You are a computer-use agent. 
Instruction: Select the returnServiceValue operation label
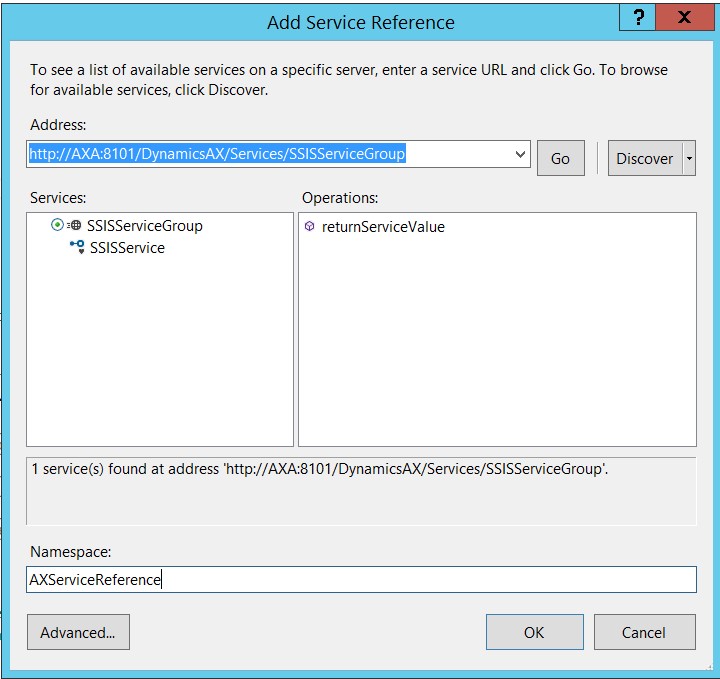(383, 227)
